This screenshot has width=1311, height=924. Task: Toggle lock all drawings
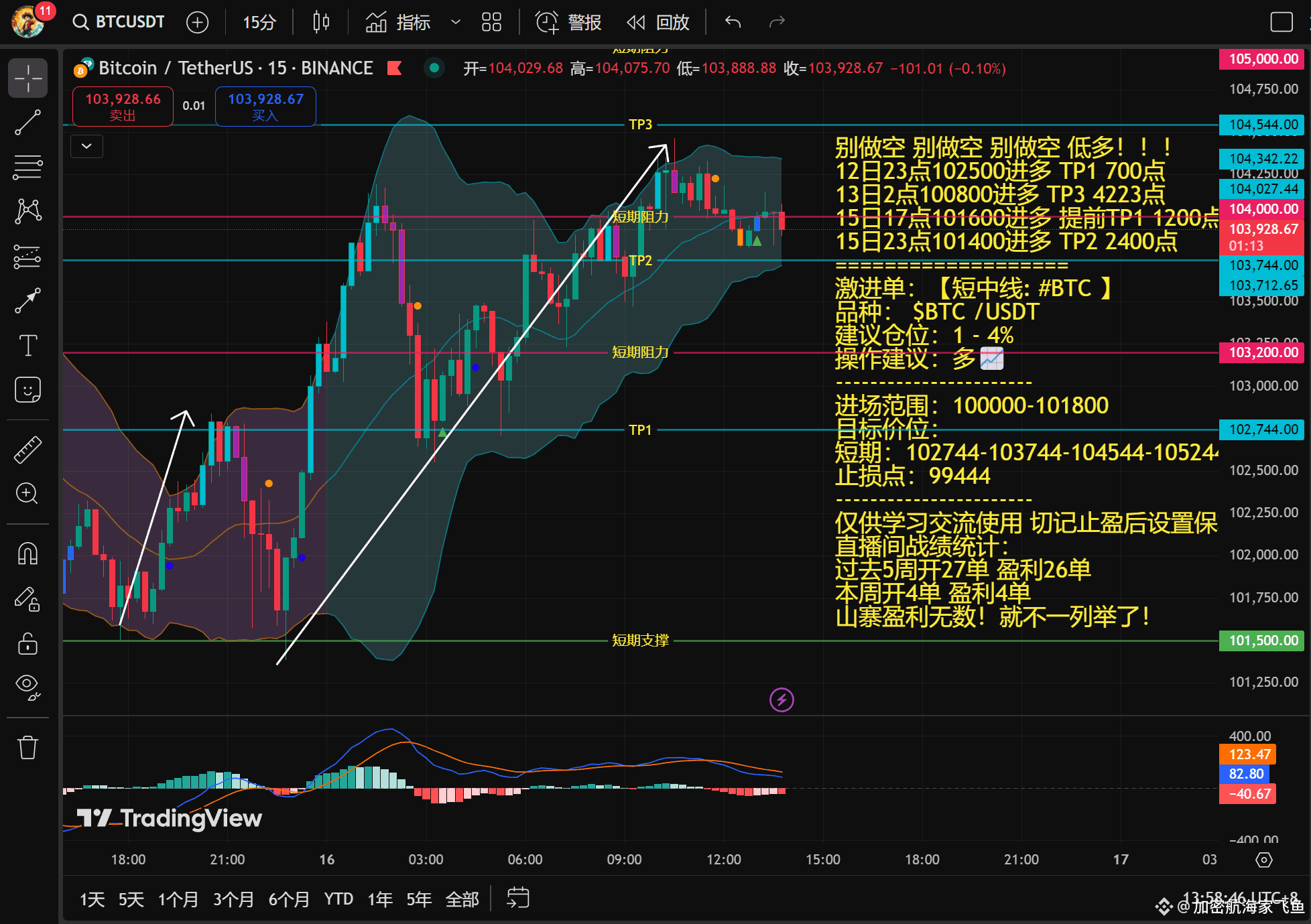[x=27, y=643]
